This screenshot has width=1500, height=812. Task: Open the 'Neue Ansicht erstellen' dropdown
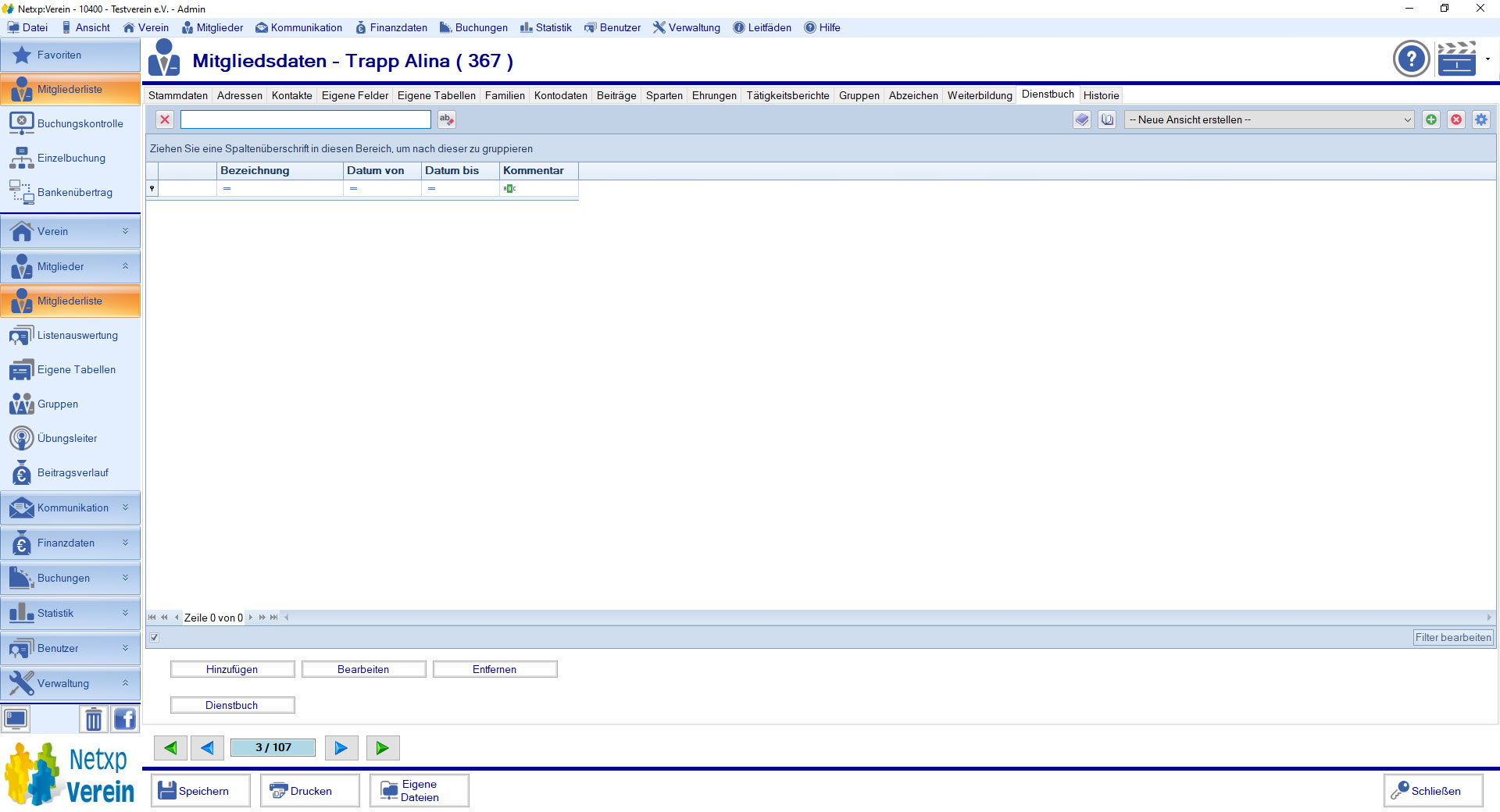[1270, 119]
